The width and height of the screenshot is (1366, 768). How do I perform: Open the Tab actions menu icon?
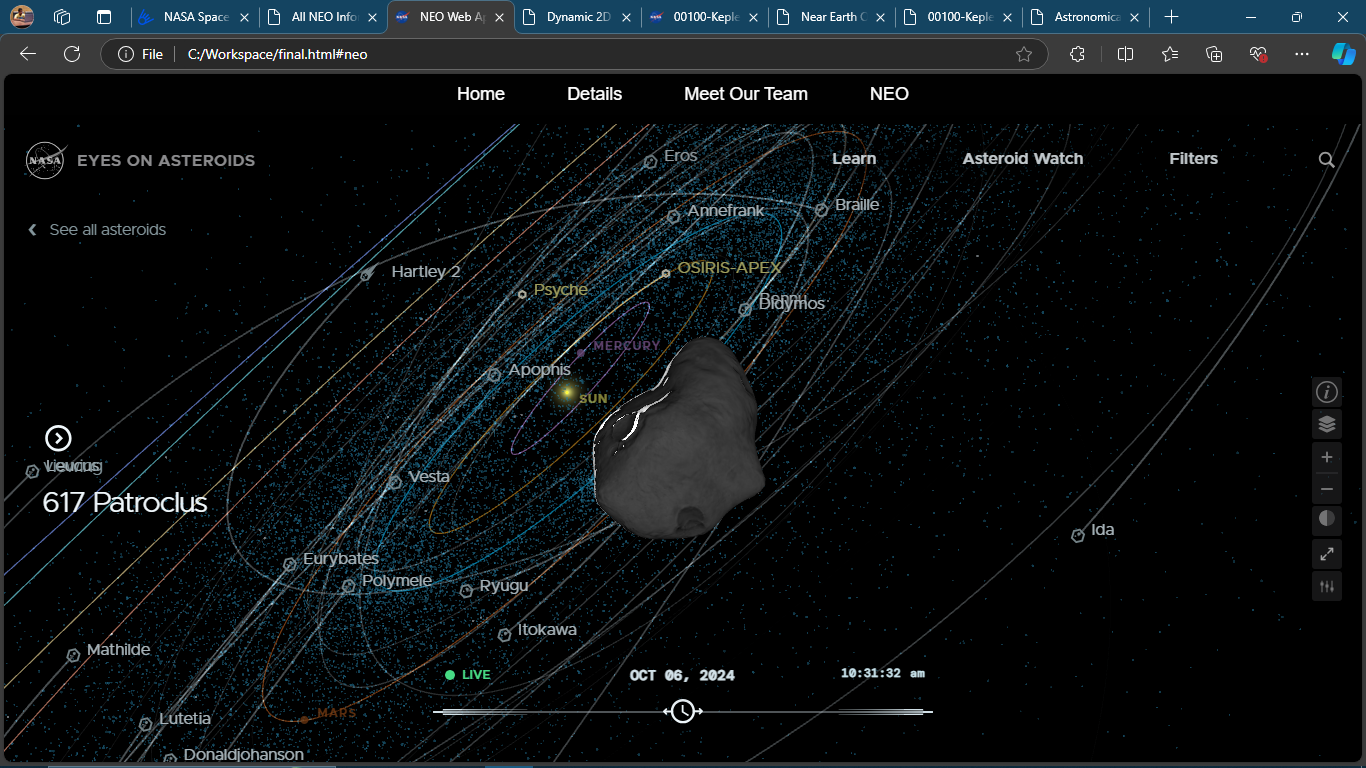click(x=104, y=17)
